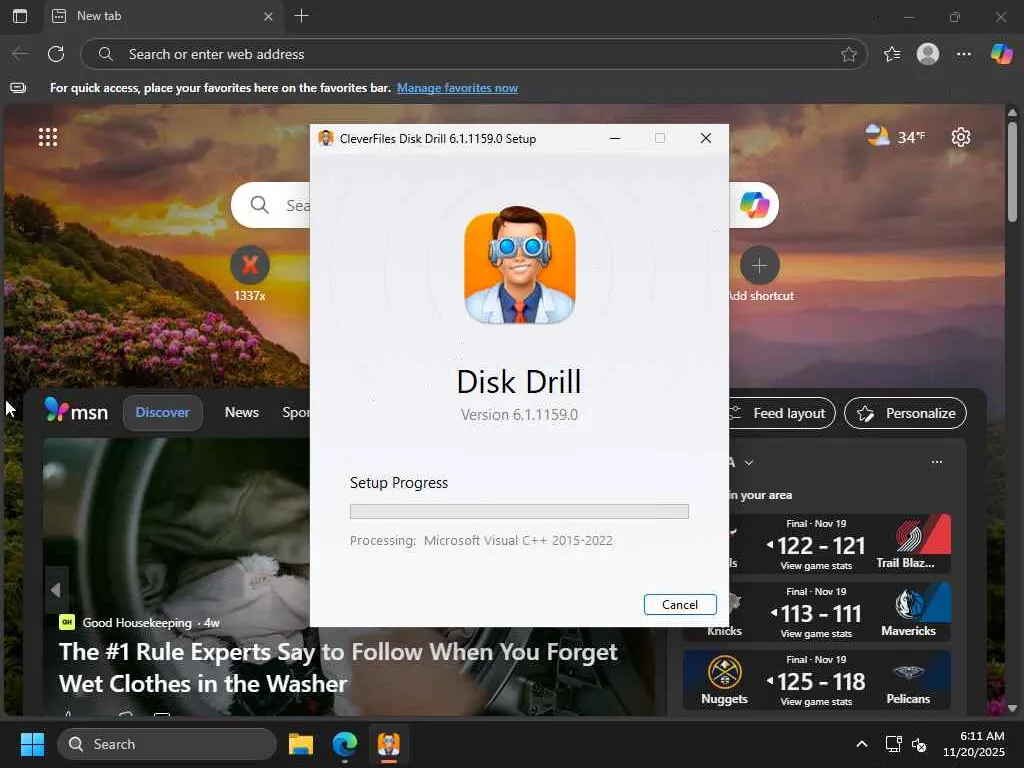Image resolution: width=1024 pixels, height=768 pixels.
Task: Focus the Edge address bar
Action: coord(473,54)
